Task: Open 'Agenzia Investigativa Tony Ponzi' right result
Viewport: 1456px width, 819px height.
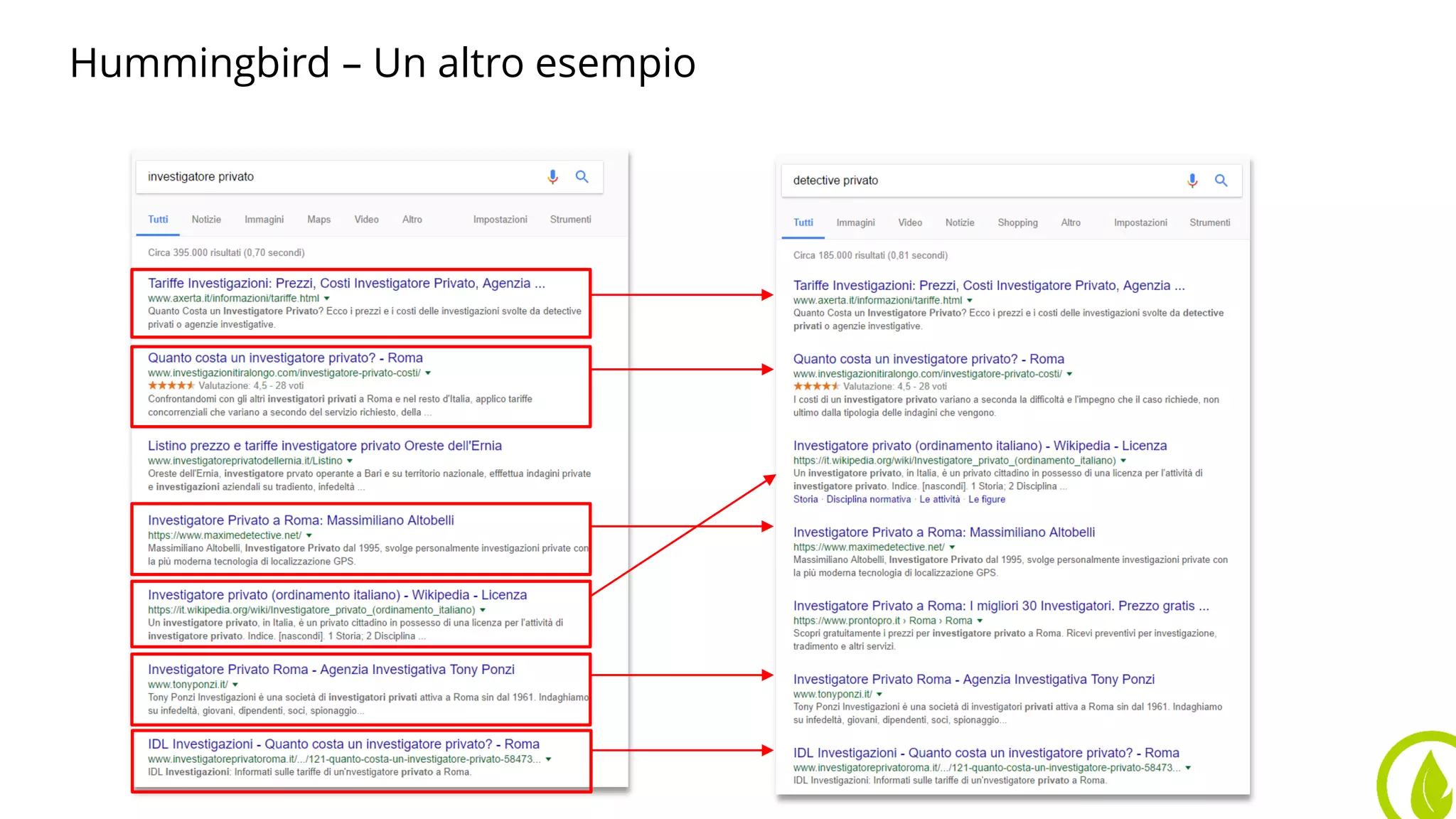Action: pos(974,680)
